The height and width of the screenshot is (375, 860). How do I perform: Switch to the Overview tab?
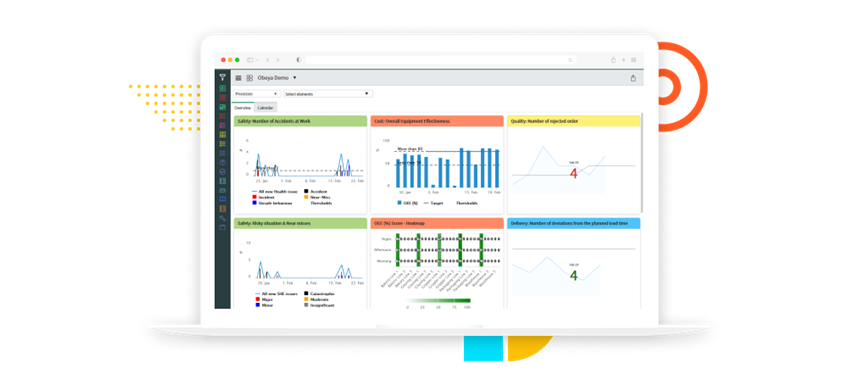pos(242,108)
